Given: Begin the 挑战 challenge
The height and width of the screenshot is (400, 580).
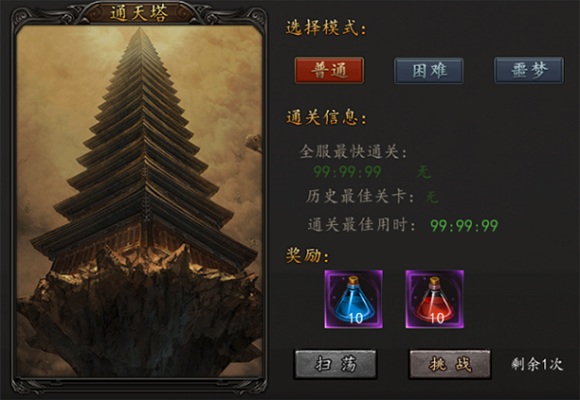Looking at the screenshot, I should click(450, 364).
